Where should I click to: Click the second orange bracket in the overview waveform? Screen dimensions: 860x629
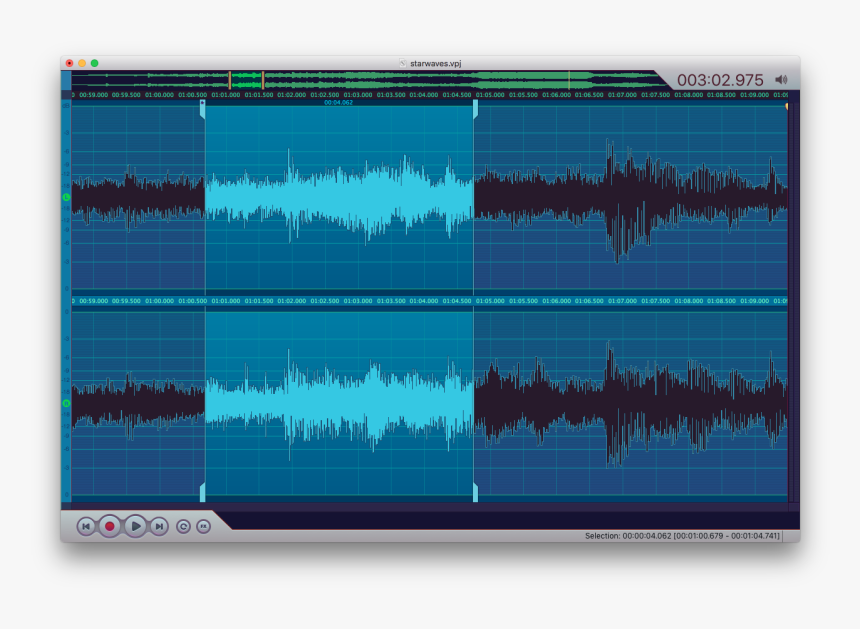pyautogui.click(x=263, y=80)
